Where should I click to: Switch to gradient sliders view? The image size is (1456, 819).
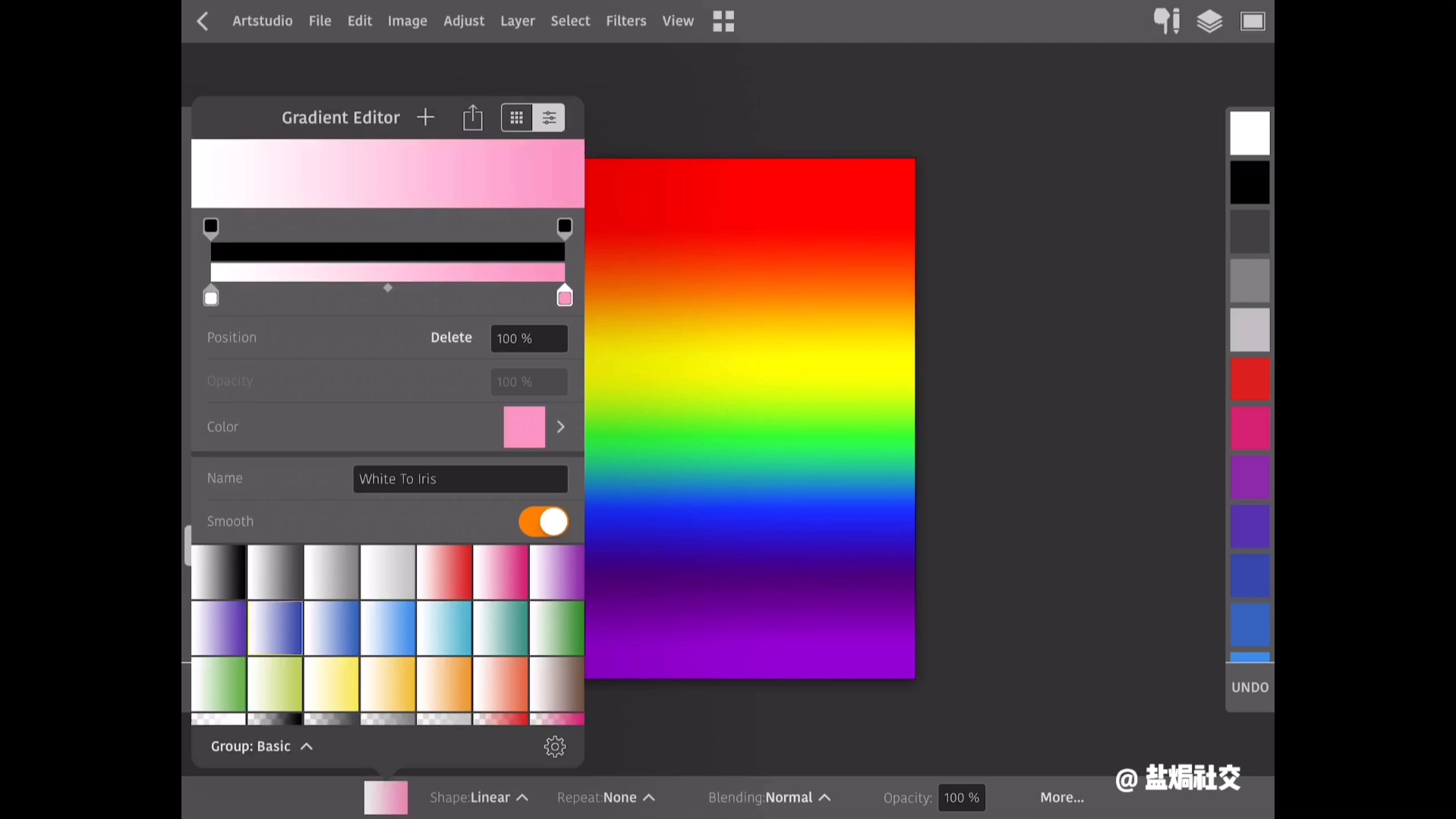click(x=549, y=118)
